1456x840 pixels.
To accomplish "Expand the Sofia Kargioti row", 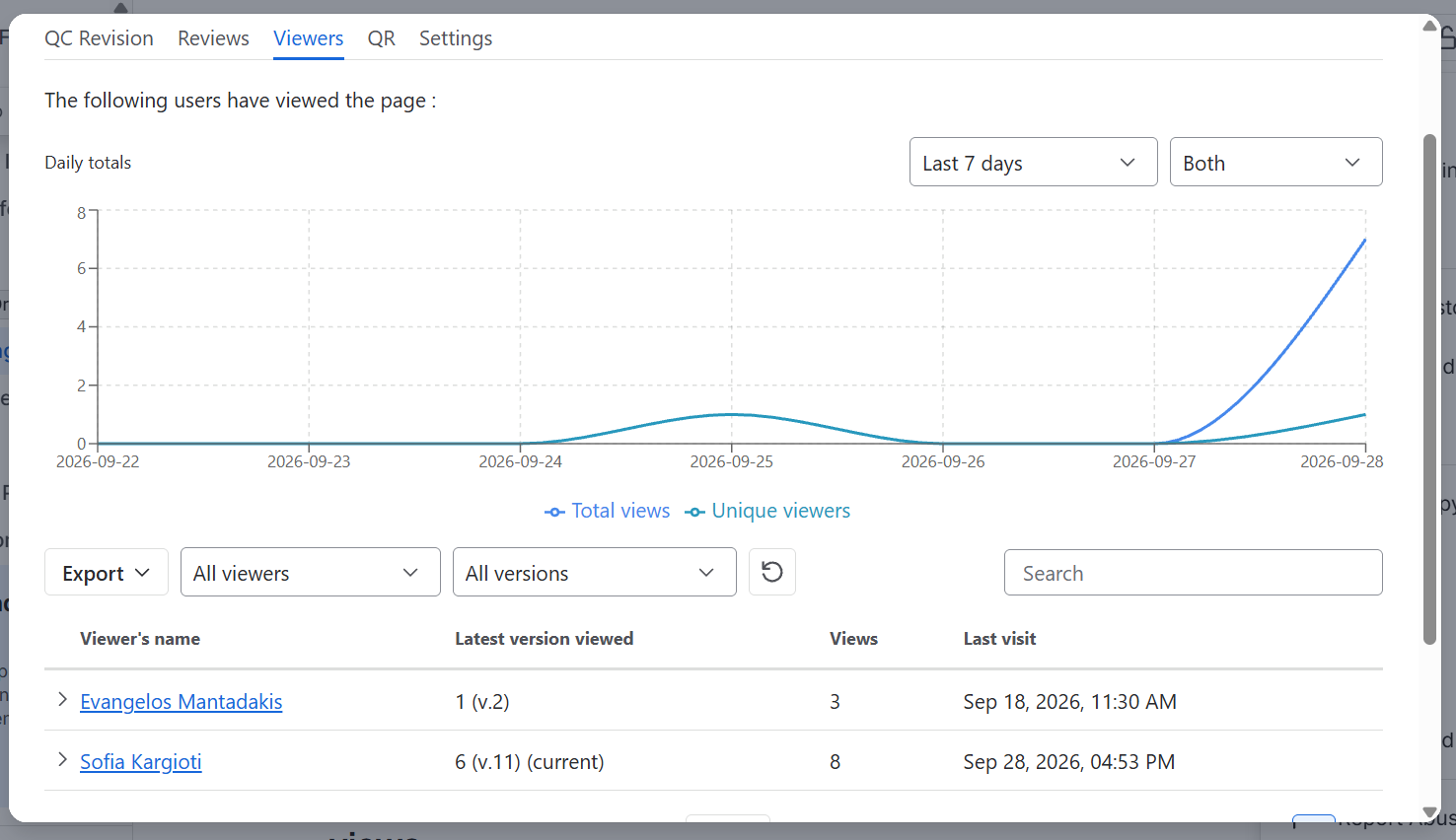I will click(62, 760).
